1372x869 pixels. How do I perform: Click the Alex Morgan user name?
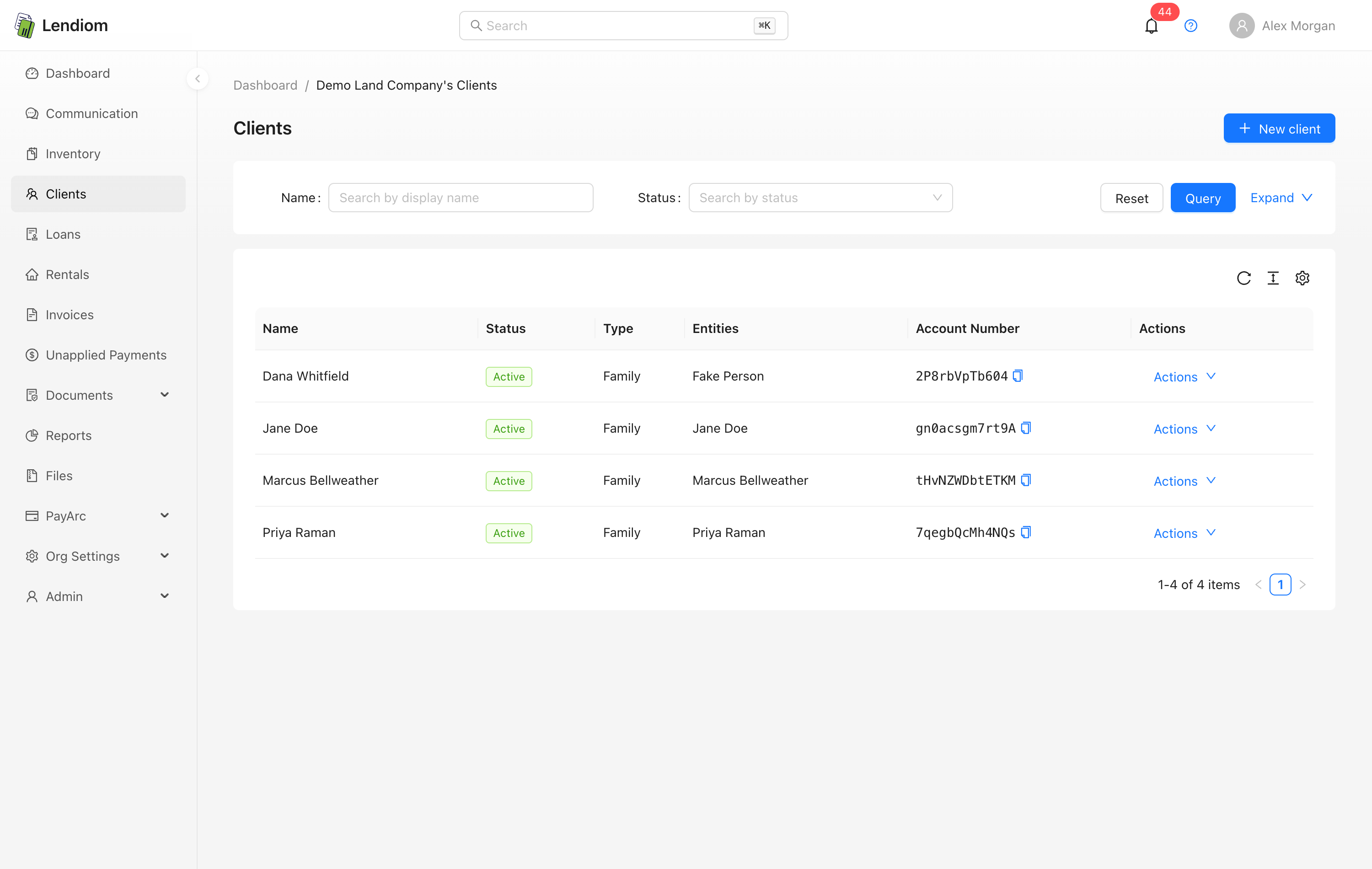(1298, 26)
